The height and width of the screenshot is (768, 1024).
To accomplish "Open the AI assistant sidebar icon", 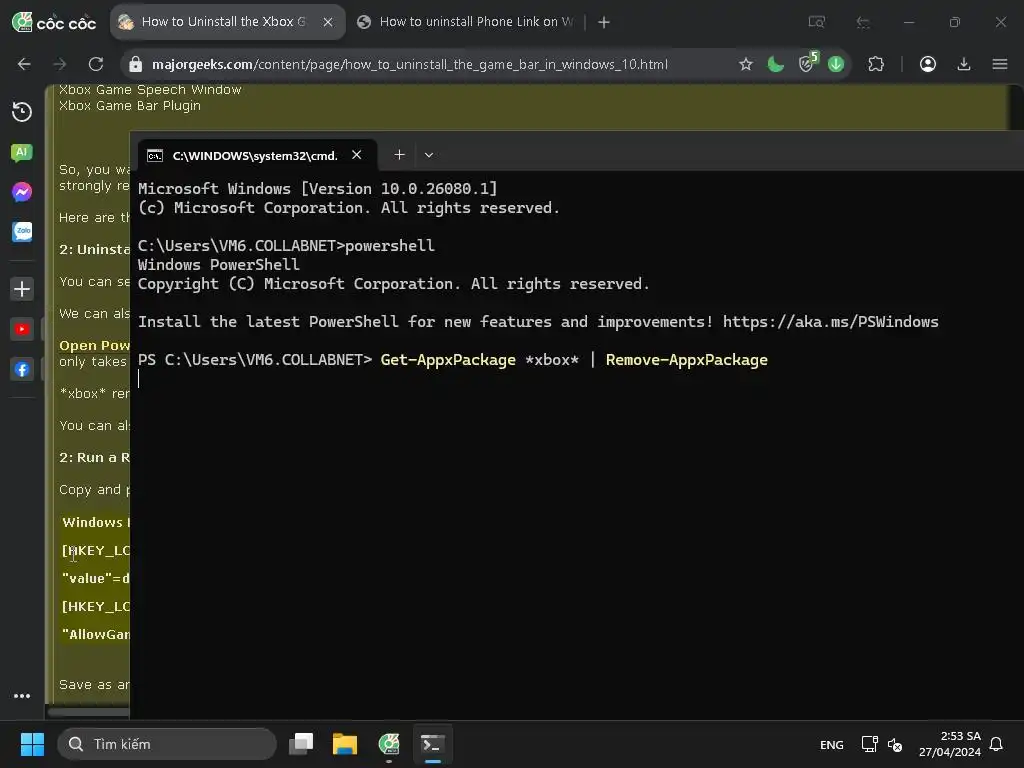I will pos(22,153).
